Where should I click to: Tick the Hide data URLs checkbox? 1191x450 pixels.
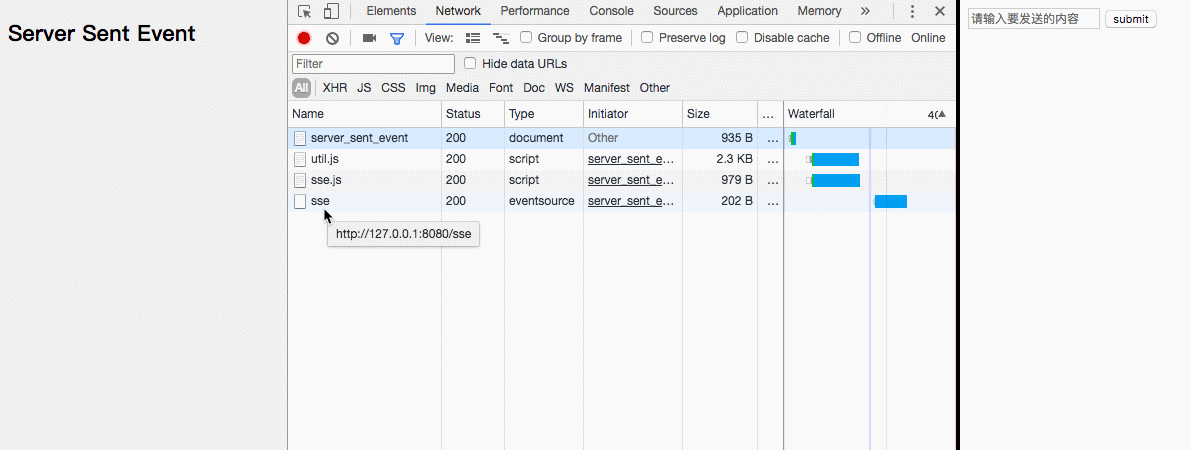coord(470,64)
